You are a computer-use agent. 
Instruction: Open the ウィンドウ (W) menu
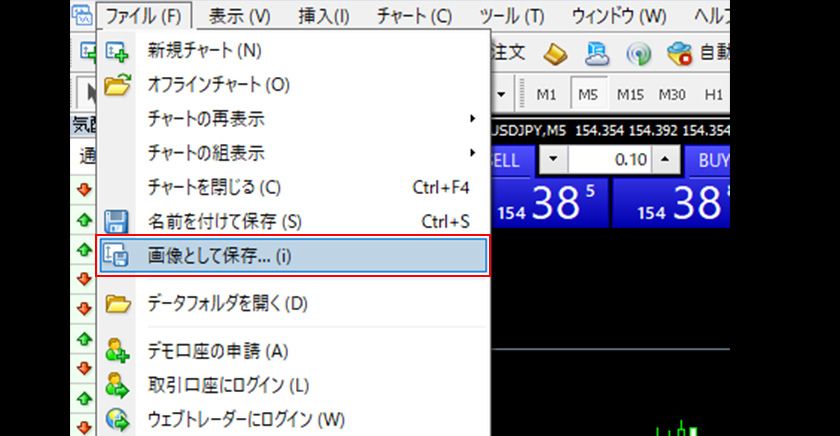pyautogui.click(x=619, y=16)
